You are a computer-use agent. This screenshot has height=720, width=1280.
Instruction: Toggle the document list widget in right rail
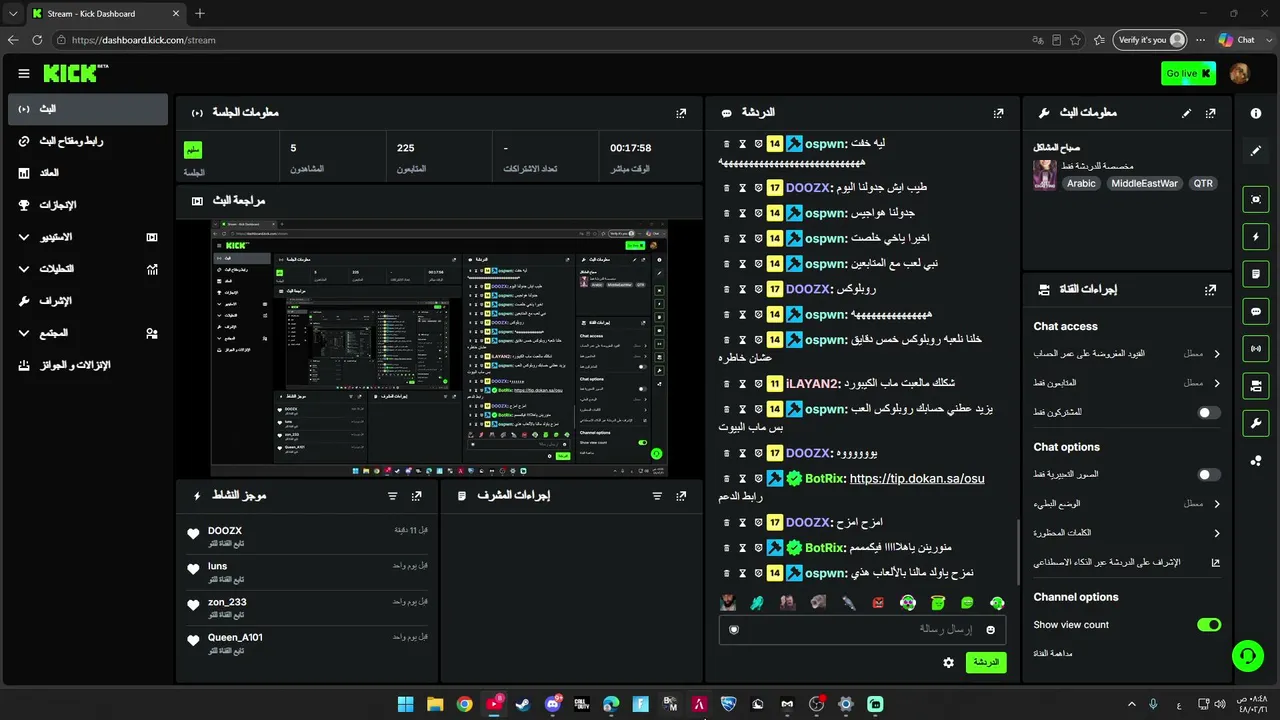[x=1256, y=274]
